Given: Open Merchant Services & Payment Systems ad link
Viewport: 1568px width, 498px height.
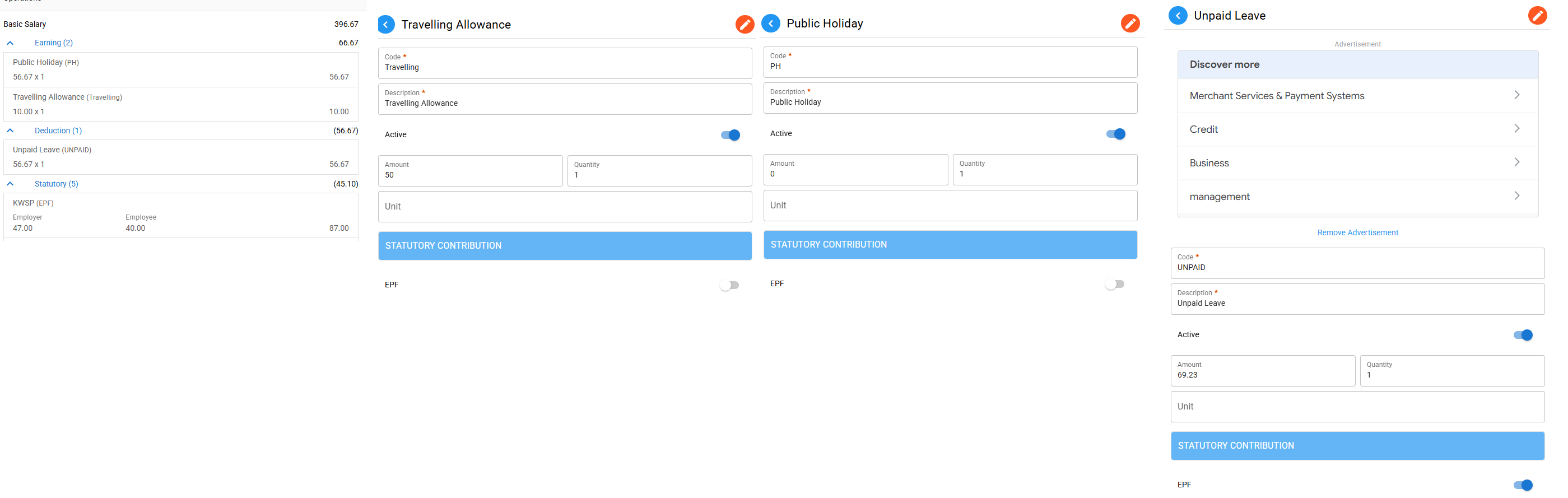Looking at the screenshot, I should click(x=1357, y=96).
